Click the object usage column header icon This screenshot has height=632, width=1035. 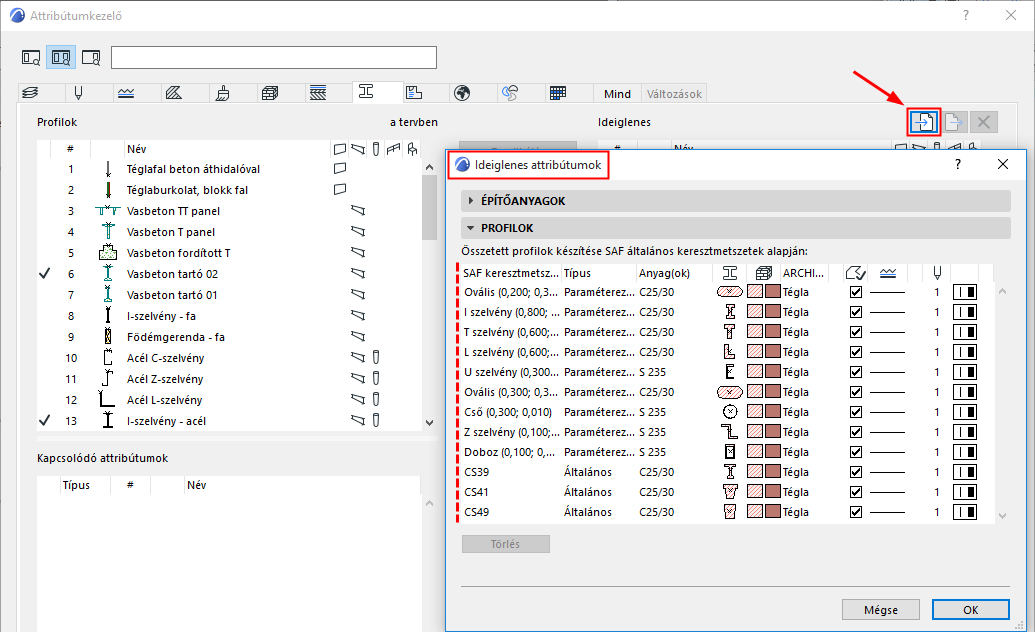click(x=412, y=149)
